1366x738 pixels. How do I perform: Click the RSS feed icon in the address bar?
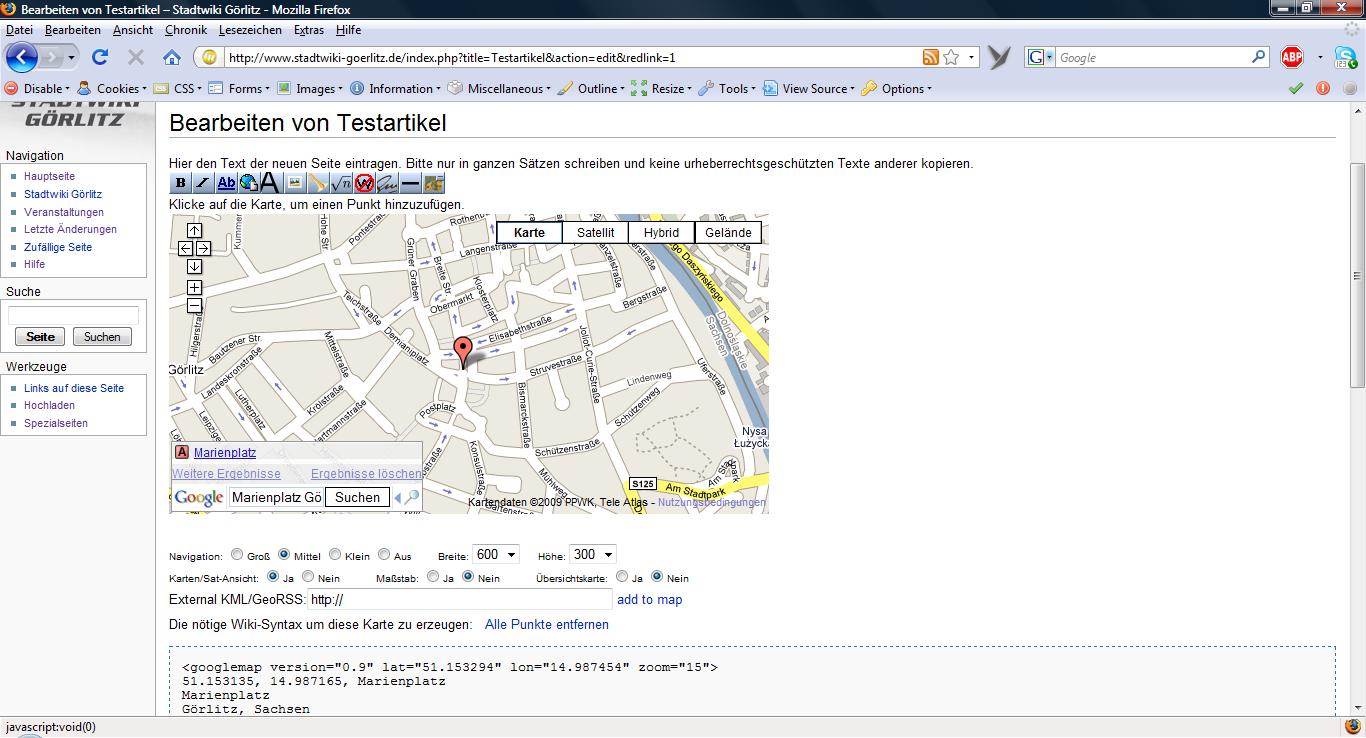tap(931, 58)
